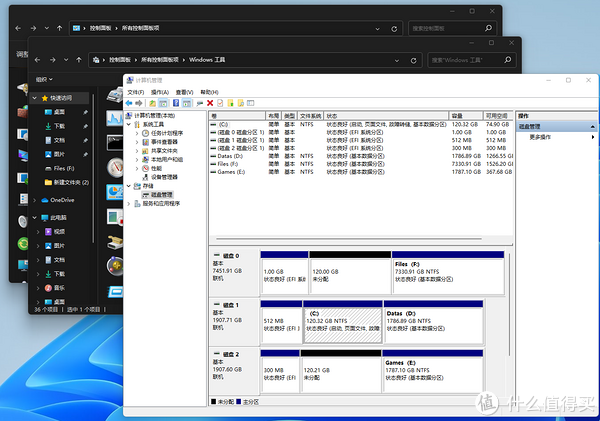
Task: Click the connect/refresh icon left of red X
Action: point(199,103)
